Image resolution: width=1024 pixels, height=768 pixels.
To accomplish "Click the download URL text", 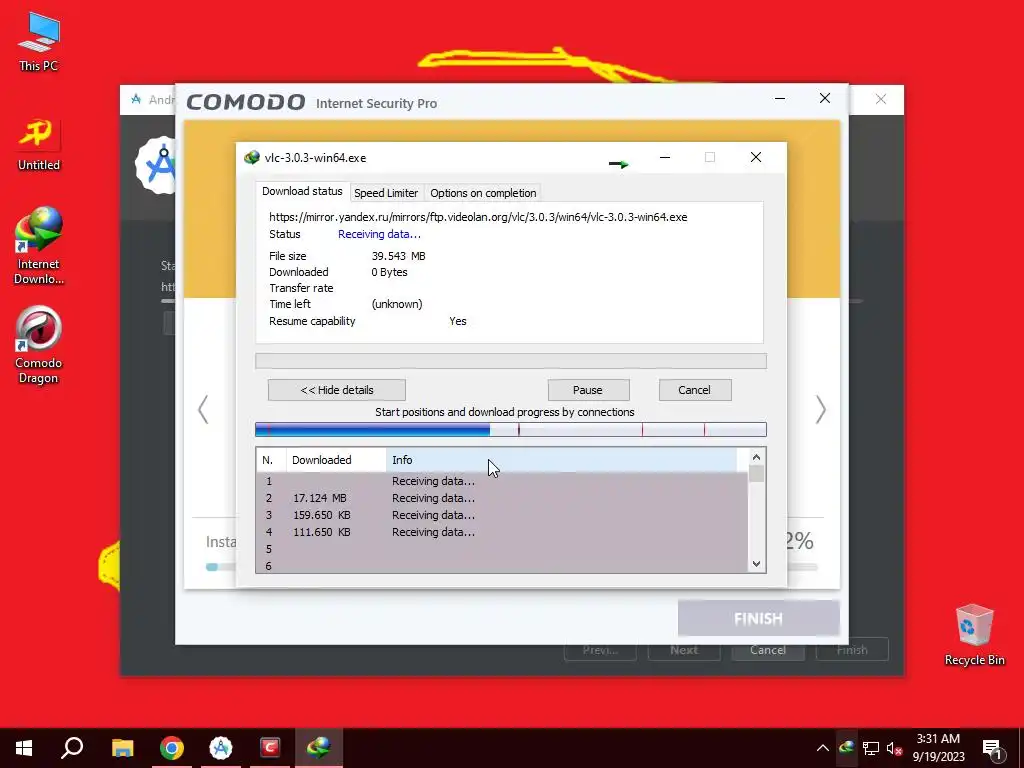I will click(478, 217).
